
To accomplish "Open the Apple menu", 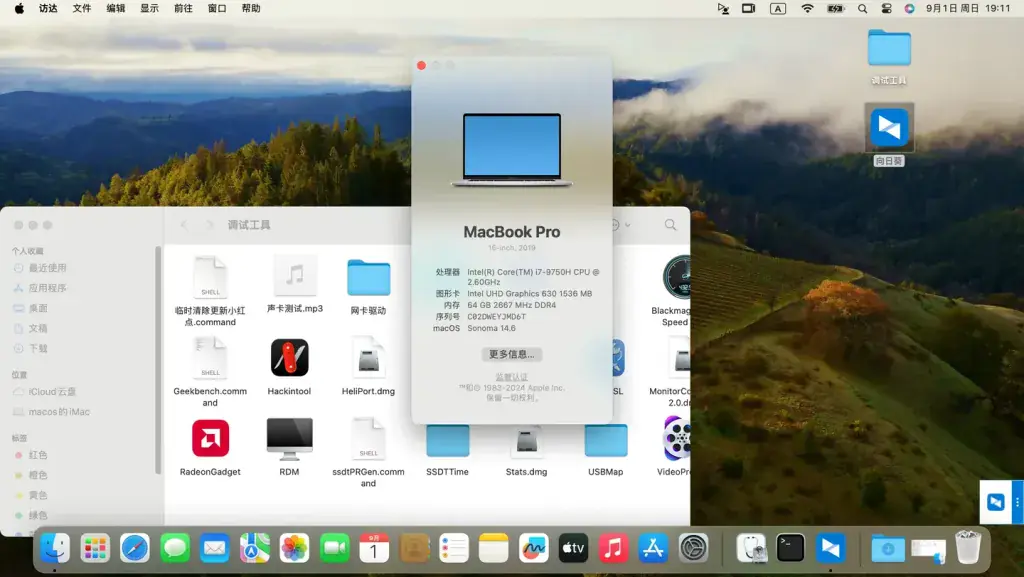I will (20, 8).
